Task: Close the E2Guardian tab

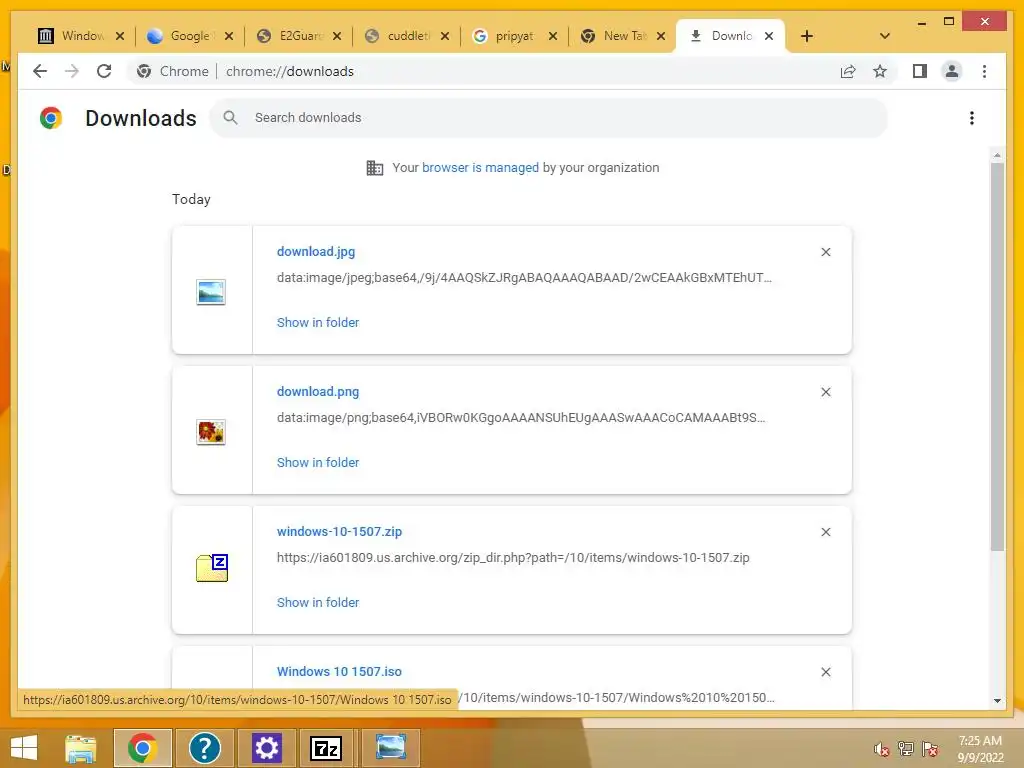Action: click(x=337, y=36)
